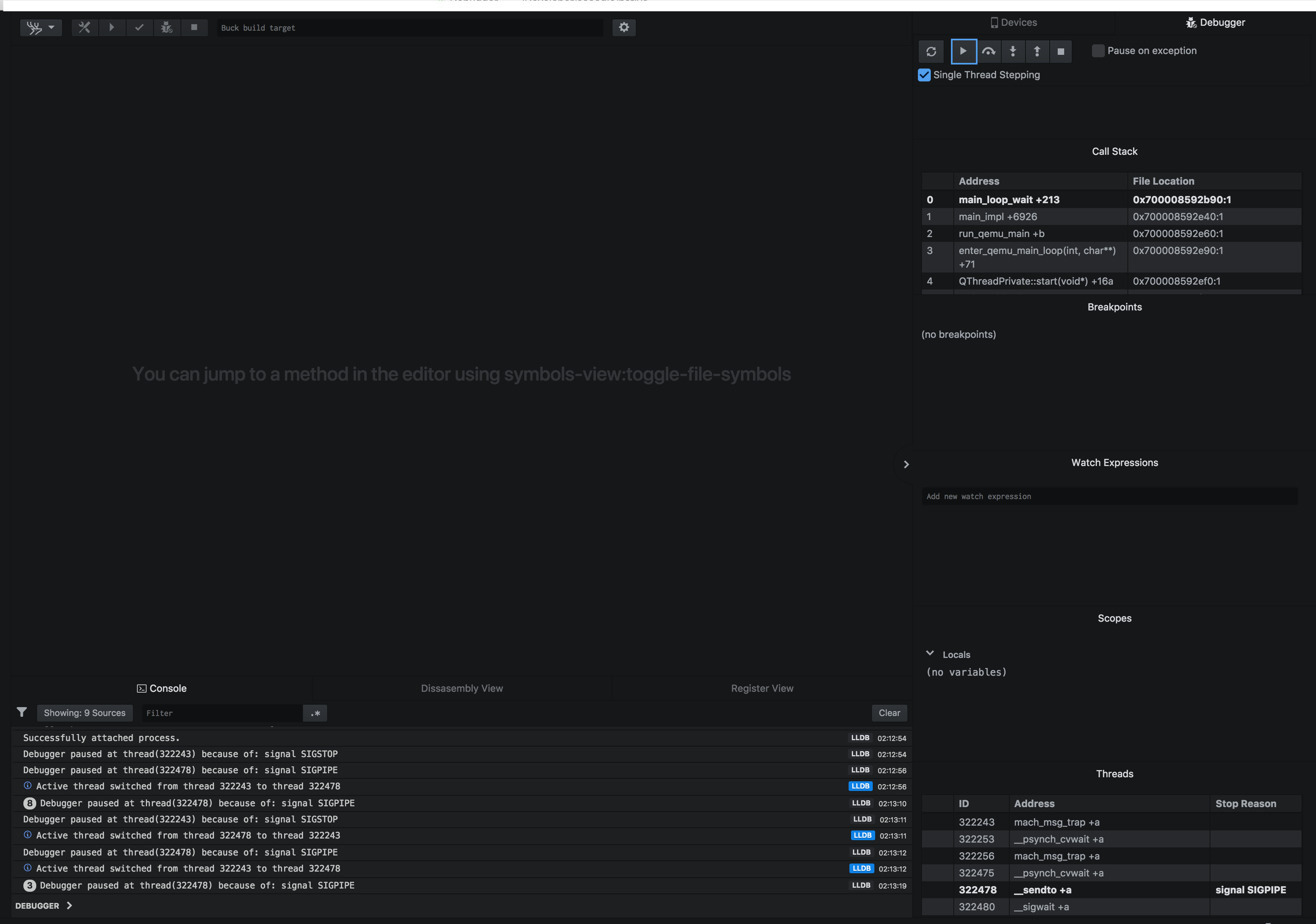The height and width of the screenshot is (924, 1316).
Task: Detach debugger with the refresh icon
Action: 931,51
